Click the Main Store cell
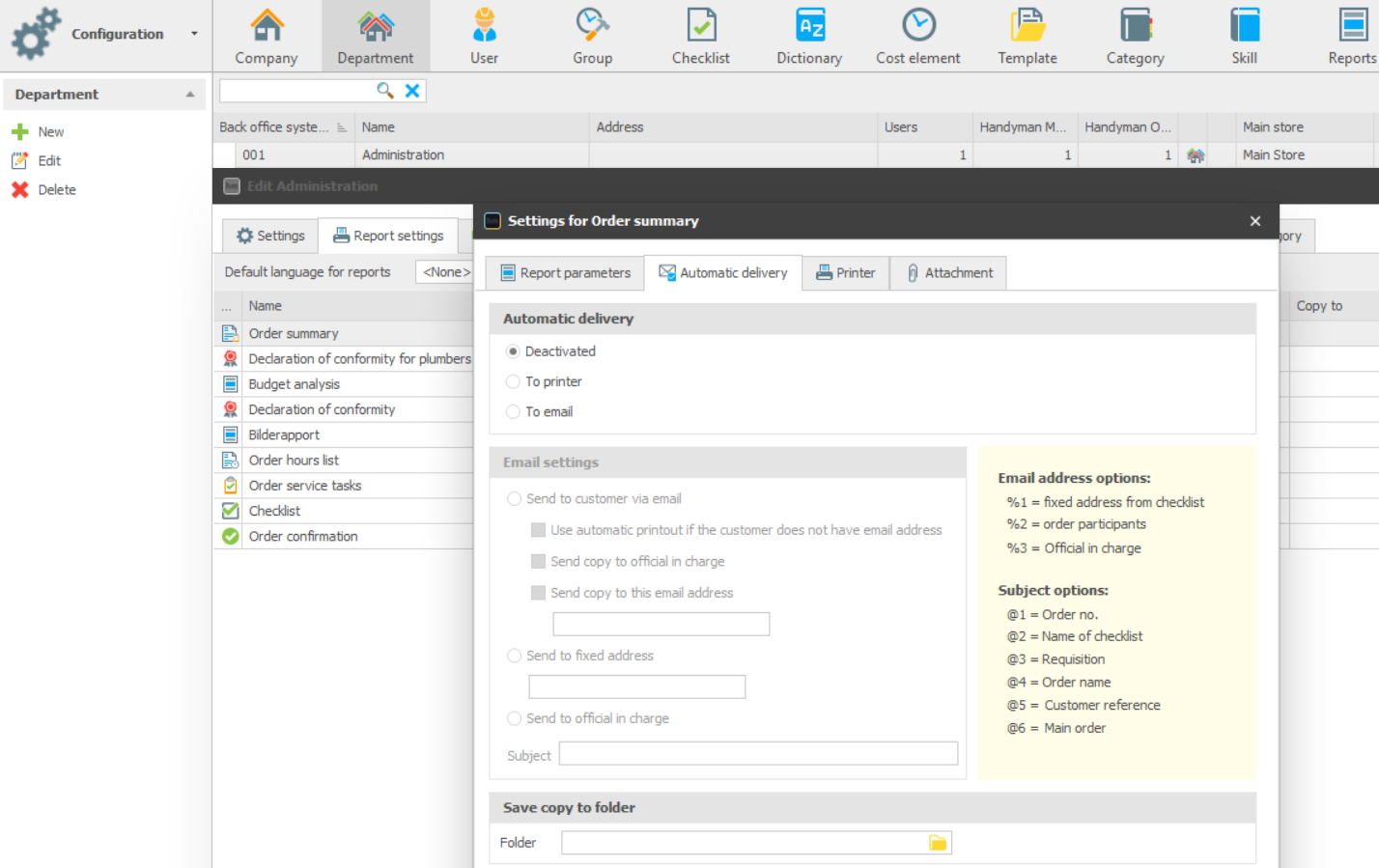The height and width of the screenshot is (868, 1379). pyautogui.click(x=1305, y=155)
